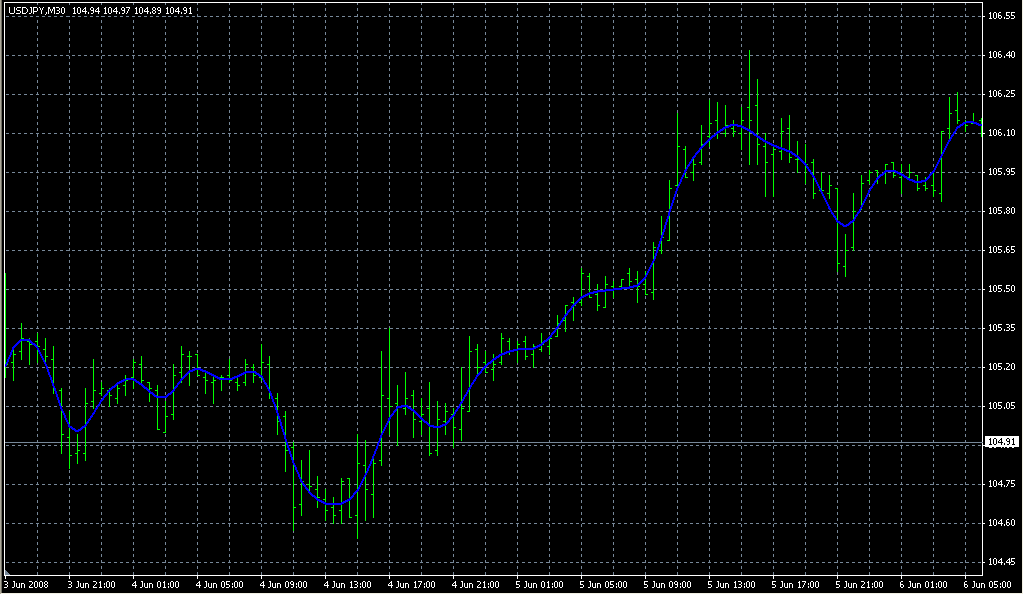Click the 4 Jun 05:00 time label
Image resolution: width=1024 pixels, height=594 pixels.
[x=219, y=585]
